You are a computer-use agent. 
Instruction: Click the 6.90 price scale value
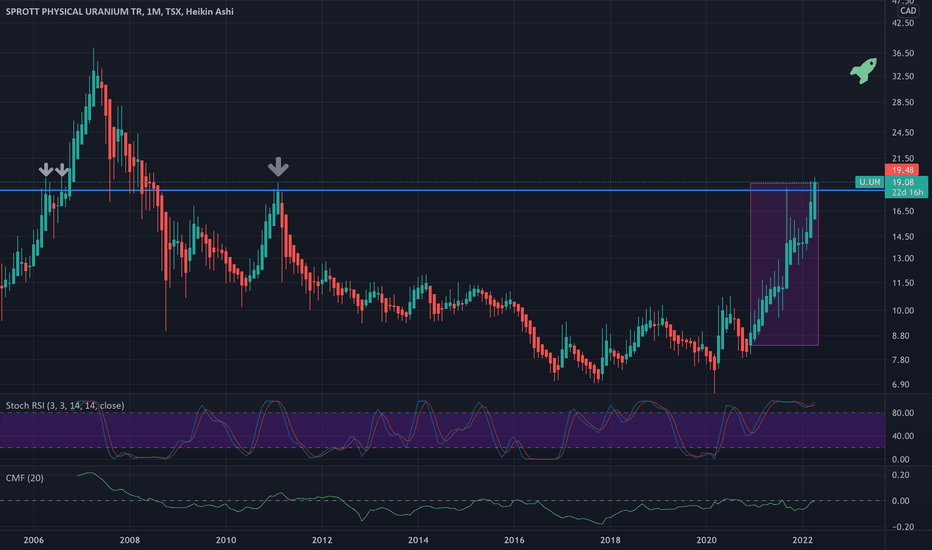tap(901, 385)
